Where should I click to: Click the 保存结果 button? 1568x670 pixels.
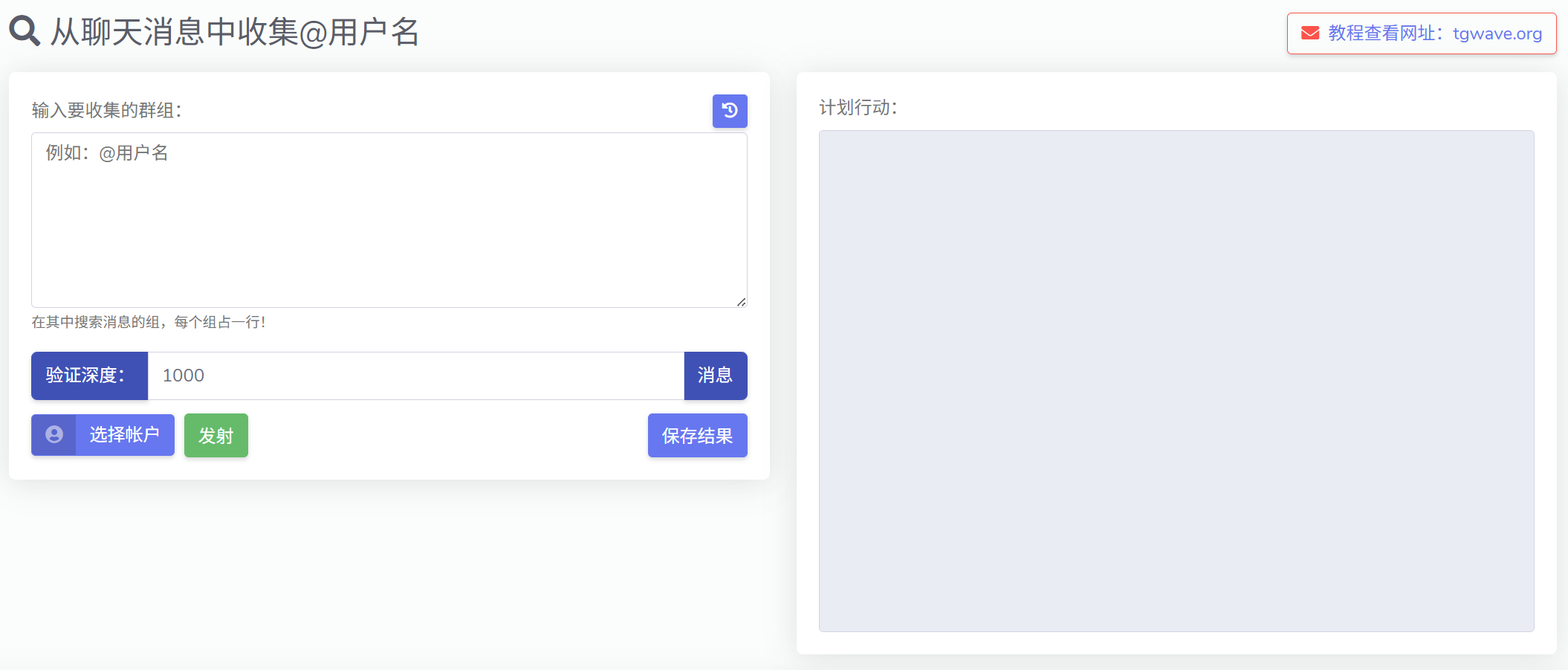click(697, 436)
